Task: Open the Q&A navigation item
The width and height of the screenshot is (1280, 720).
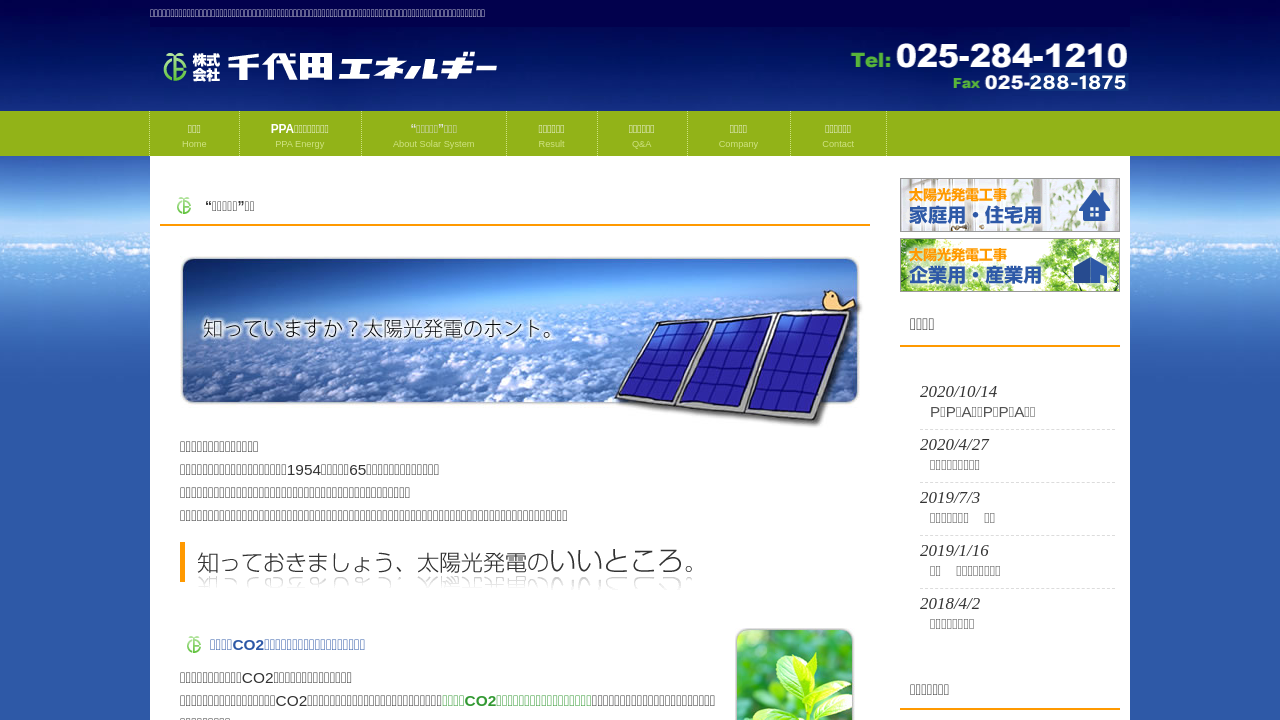Action: (x=641, y=135)
